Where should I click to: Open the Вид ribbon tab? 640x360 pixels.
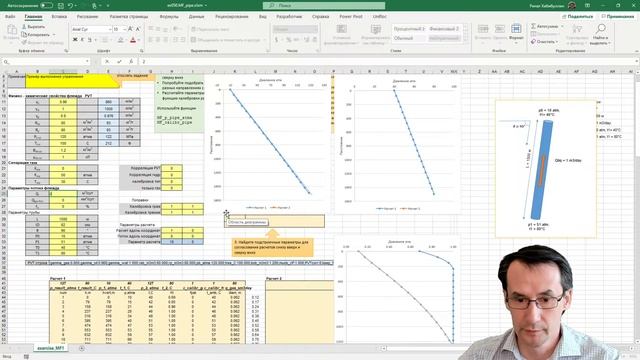coord(263,17)
